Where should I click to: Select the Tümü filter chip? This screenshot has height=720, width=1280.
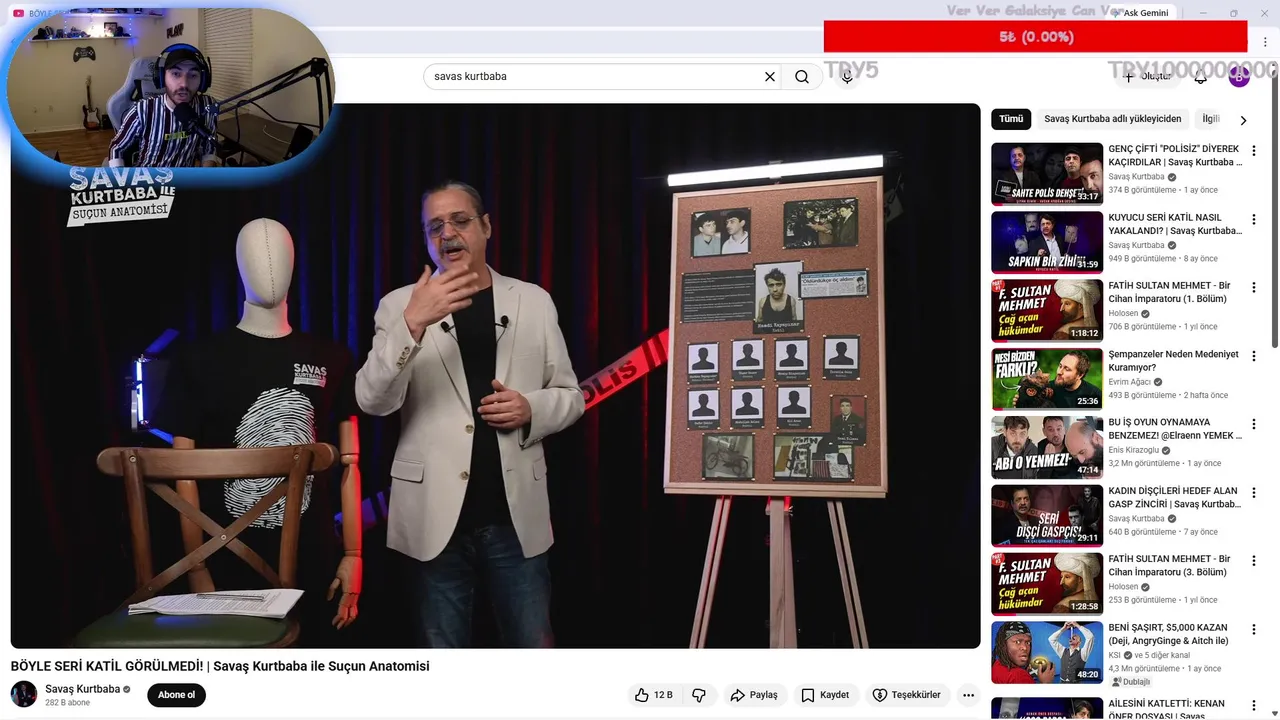coord(1011,119)
